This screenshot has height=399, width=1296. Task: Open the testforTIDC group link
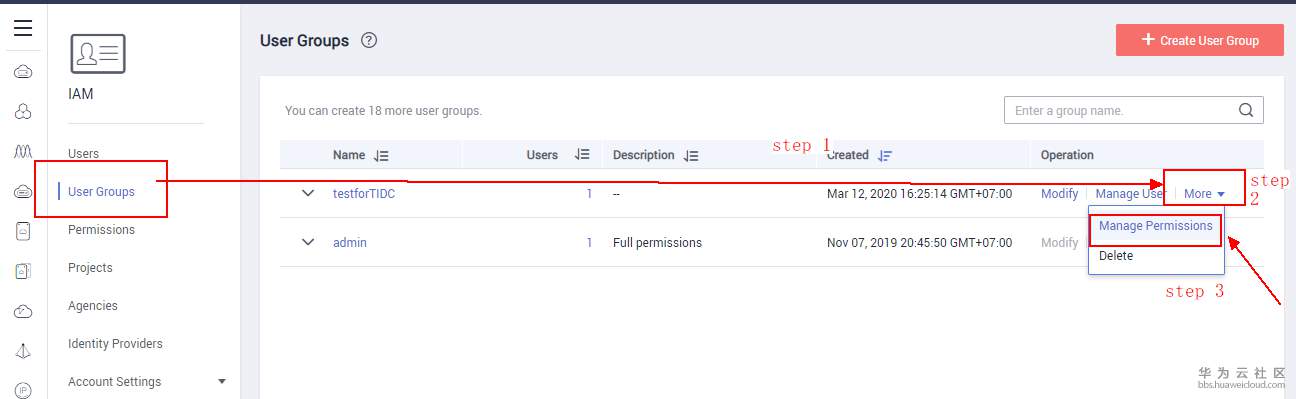pos(364,194)
